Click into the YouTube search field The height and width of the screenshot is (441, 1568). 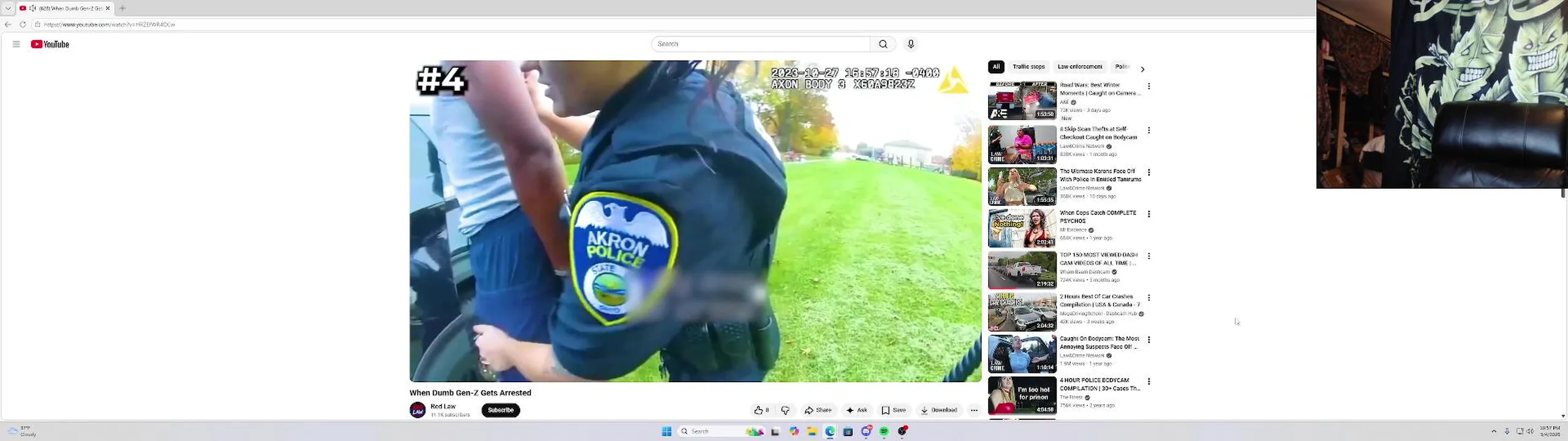coord(760,44)
